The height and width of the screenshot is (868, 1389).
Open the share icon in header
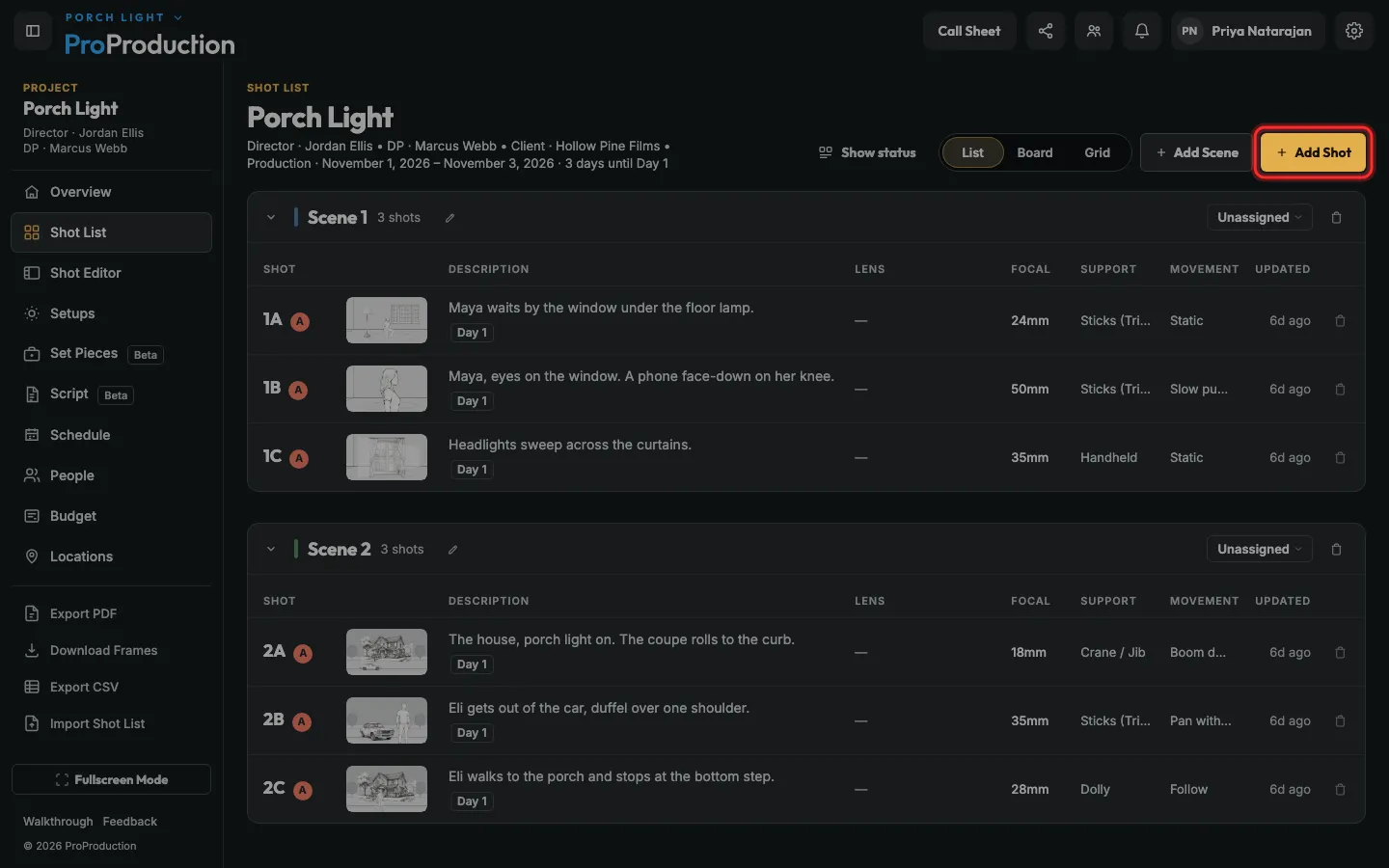(1046, 31)
